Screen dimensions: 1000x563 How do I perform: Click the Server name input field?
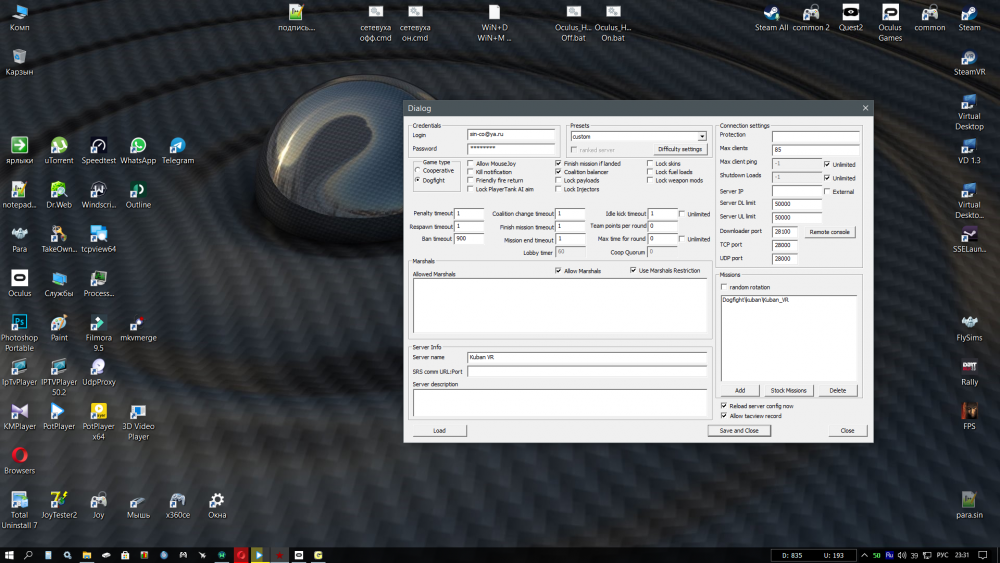tap(587, 356)
